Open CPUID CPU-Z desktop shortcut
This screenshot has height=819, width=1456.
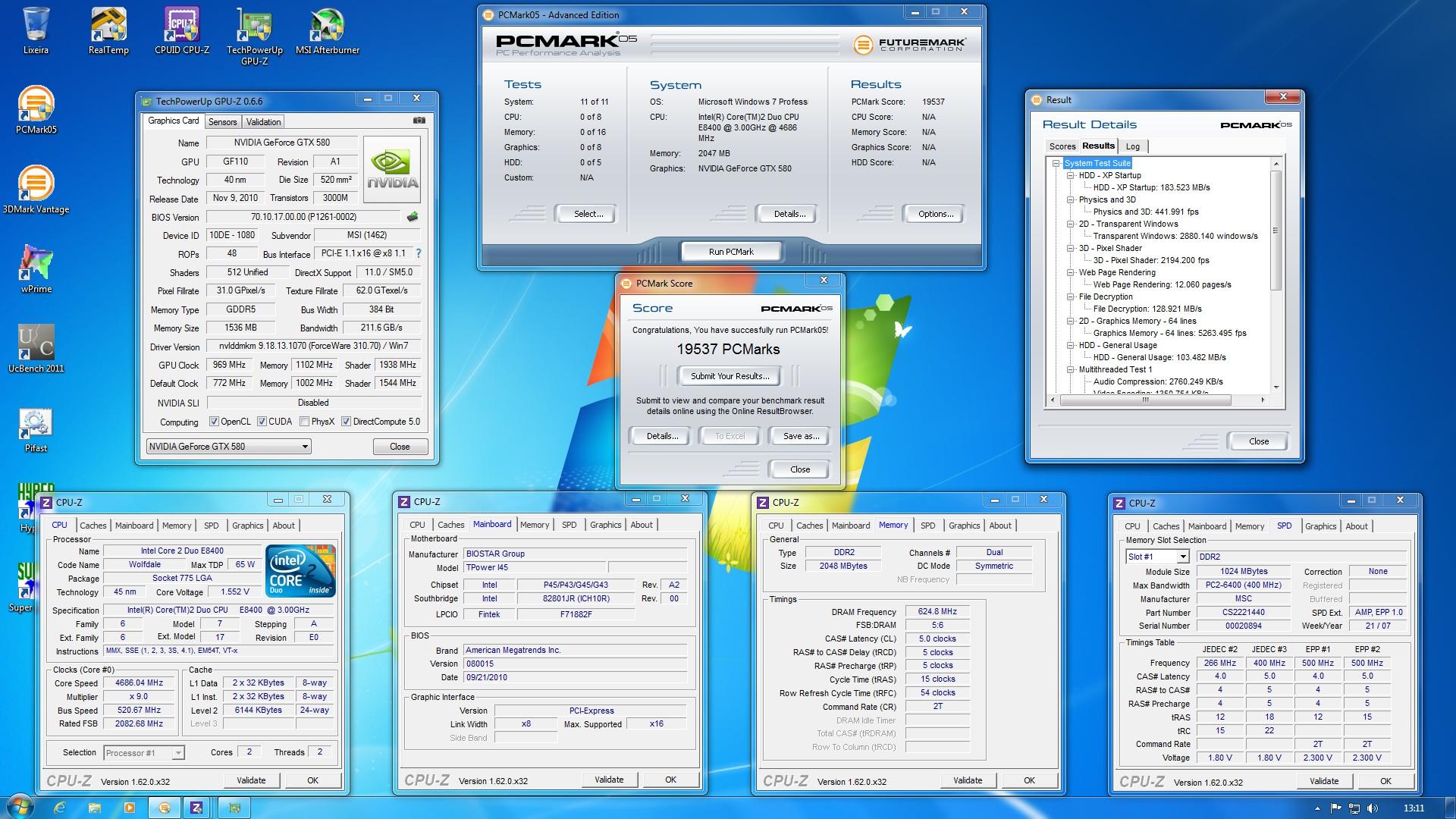(x=182, y=31)
